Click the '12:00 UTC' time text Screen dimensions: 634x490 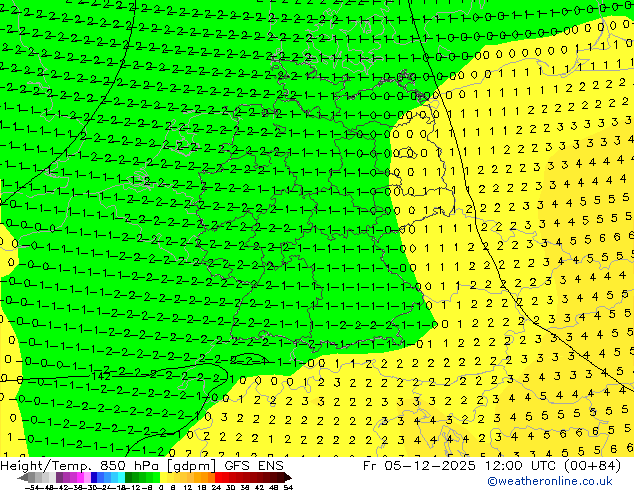point(520,466)
